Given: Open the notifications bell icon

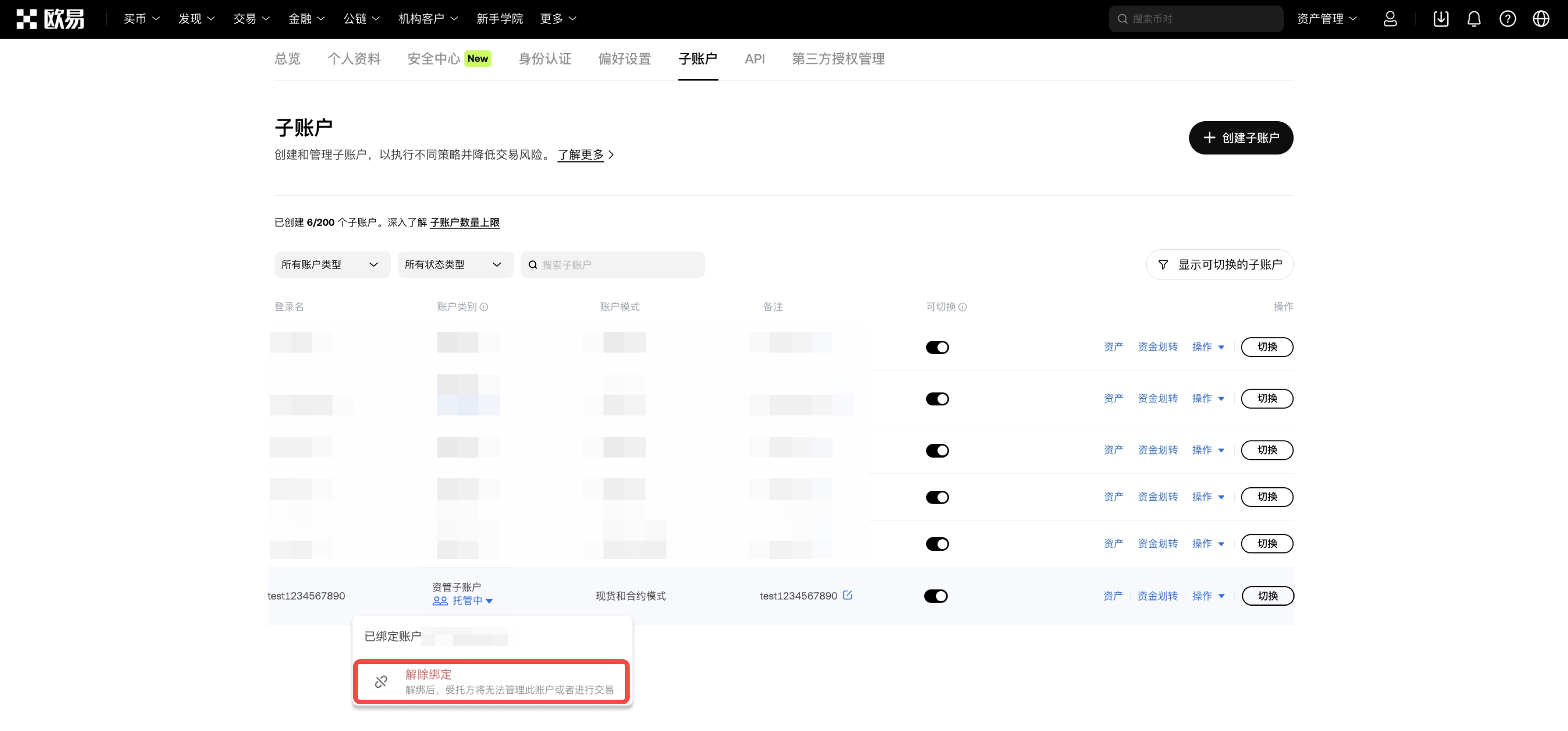Looking at the screenshot, I should [1474, 19].
